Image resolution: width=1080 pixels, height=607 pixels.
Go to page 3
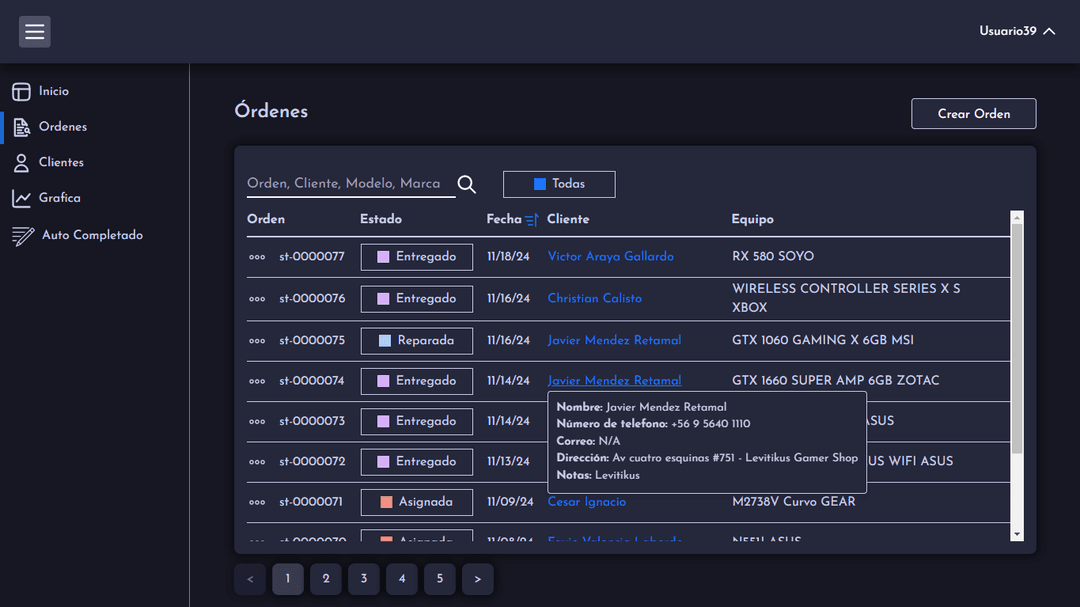[364, 579]
